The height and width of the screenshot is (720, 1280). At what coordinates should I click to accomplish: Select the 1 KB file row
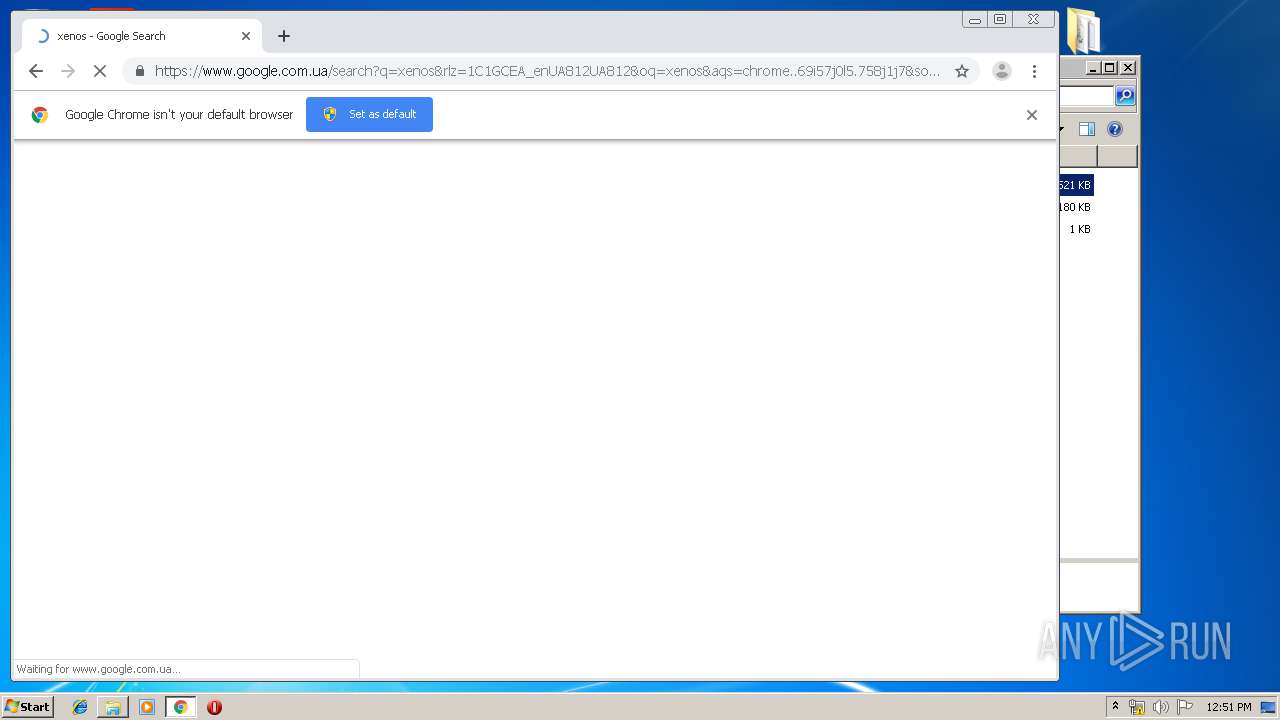[x=1076, y=229]
